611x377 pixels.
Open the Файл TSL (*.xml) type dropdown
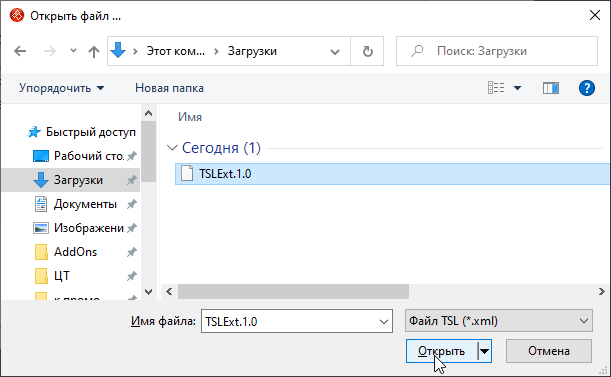click(x=498, y=321)
